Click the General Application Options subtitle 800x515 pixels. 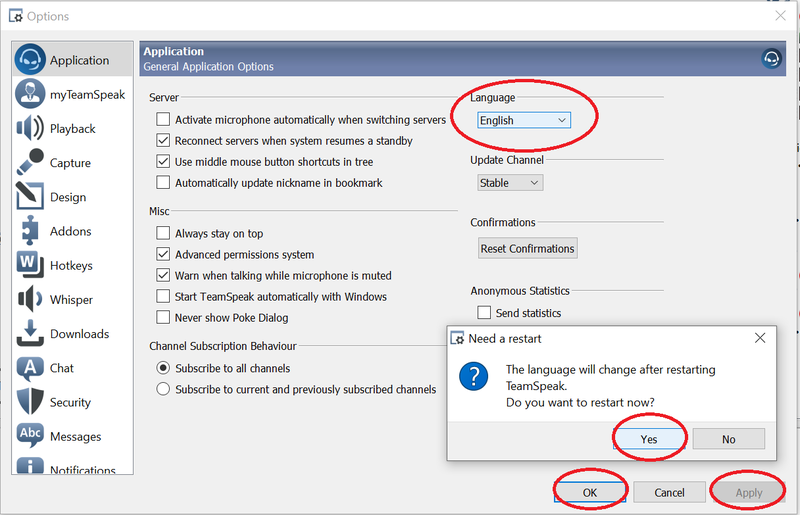coord(208,67)
